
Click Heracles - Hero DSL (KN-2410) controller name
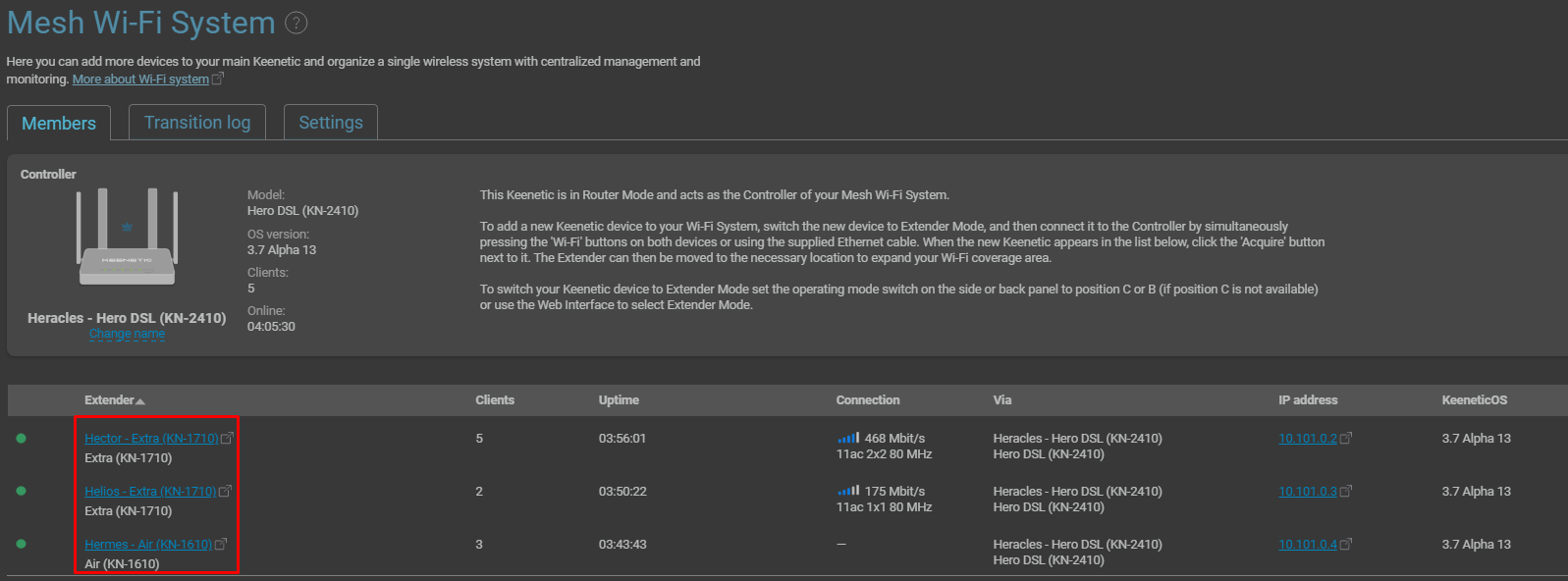tap(127, 318)
